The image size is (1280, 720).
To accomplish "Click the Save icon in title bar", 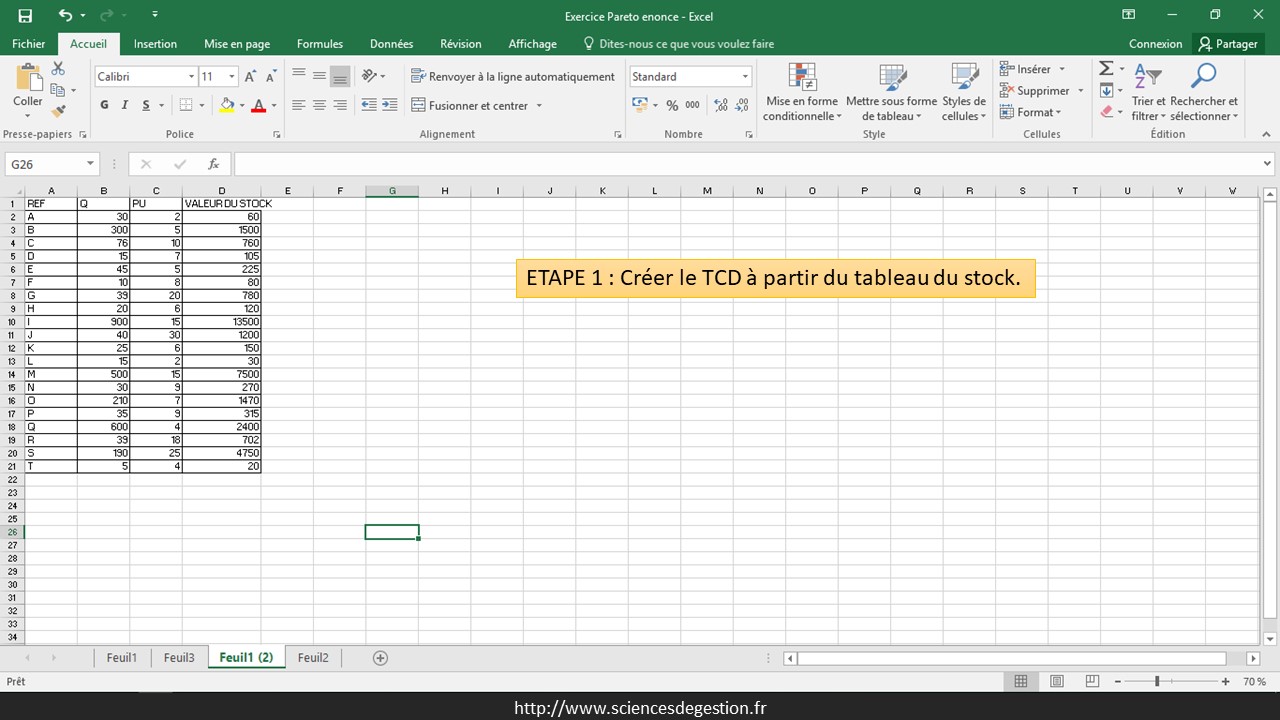I will (25, 15).
